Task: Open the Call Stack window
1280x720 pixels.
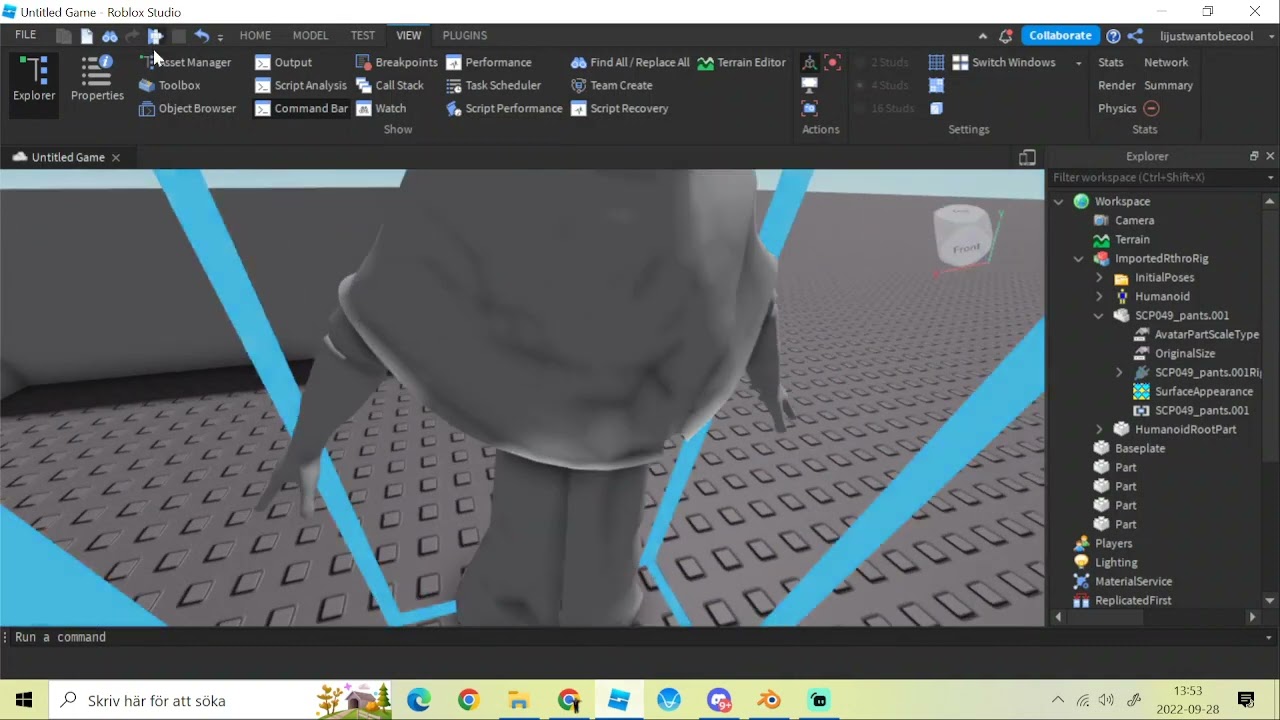Action: [x=390, y=85]
